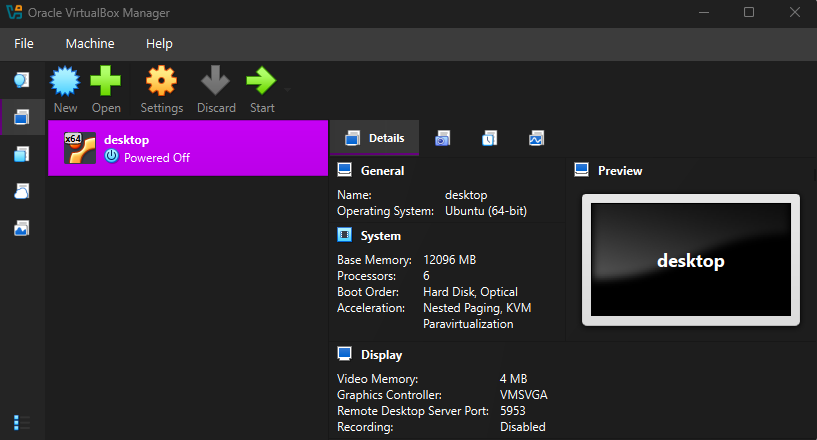Click the "Hard Disk, Optical" boot order value

[x=471, y=292]
